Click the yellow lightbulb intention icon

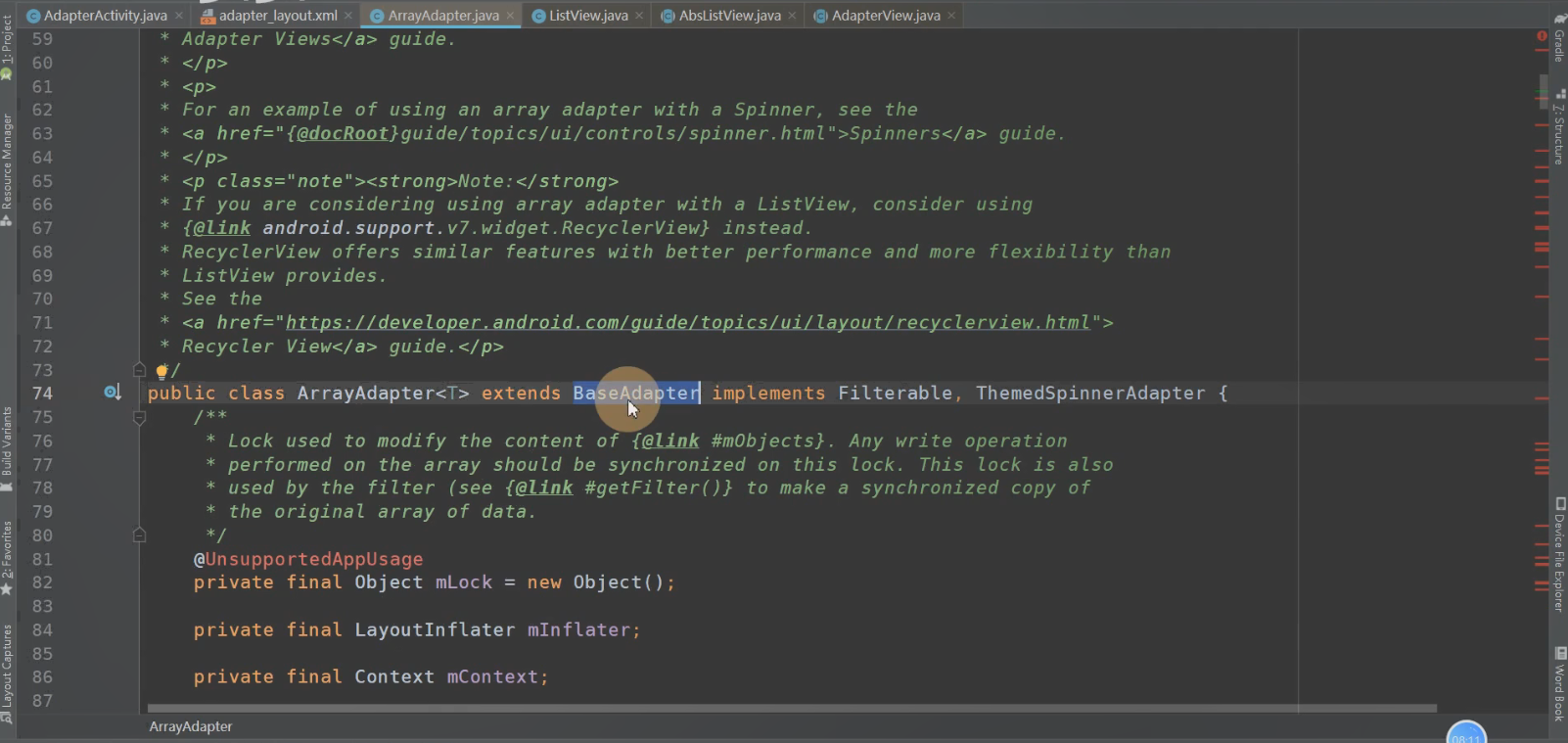[161, 371]
